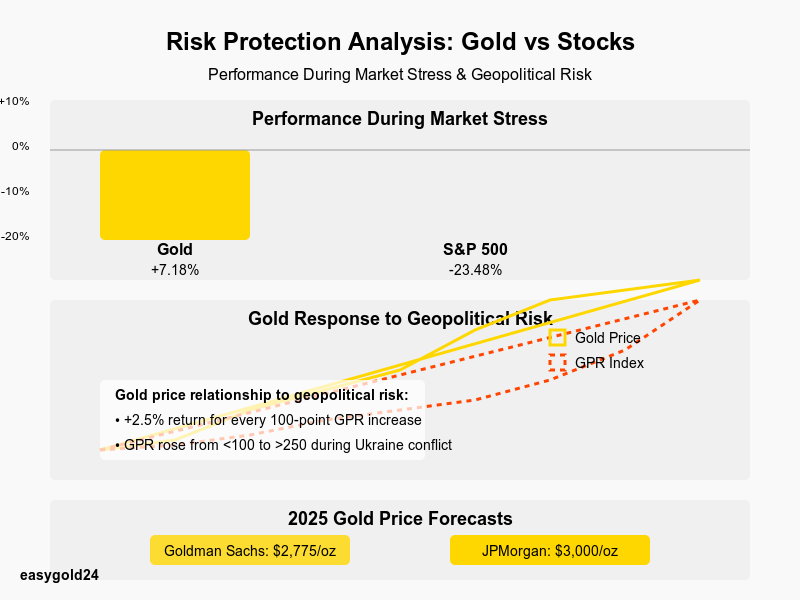Click the -20% axis tick label

[x=15, y=236]
